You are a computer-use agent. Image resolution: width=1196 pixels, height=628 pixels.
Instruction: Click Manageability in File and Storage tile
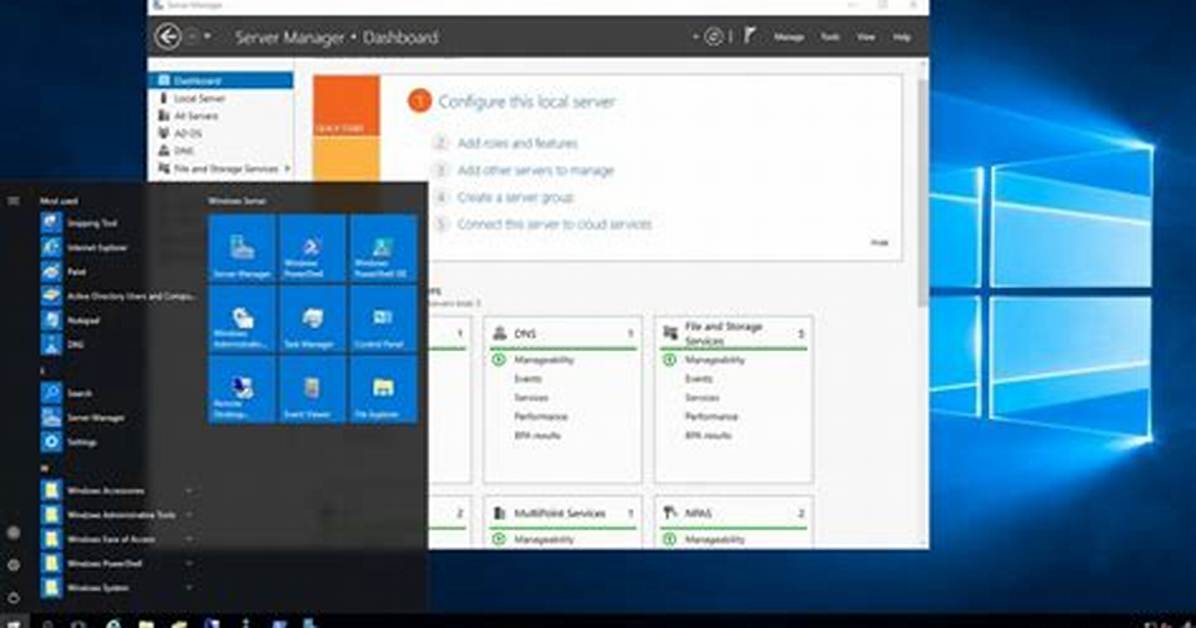click(715, 359)
